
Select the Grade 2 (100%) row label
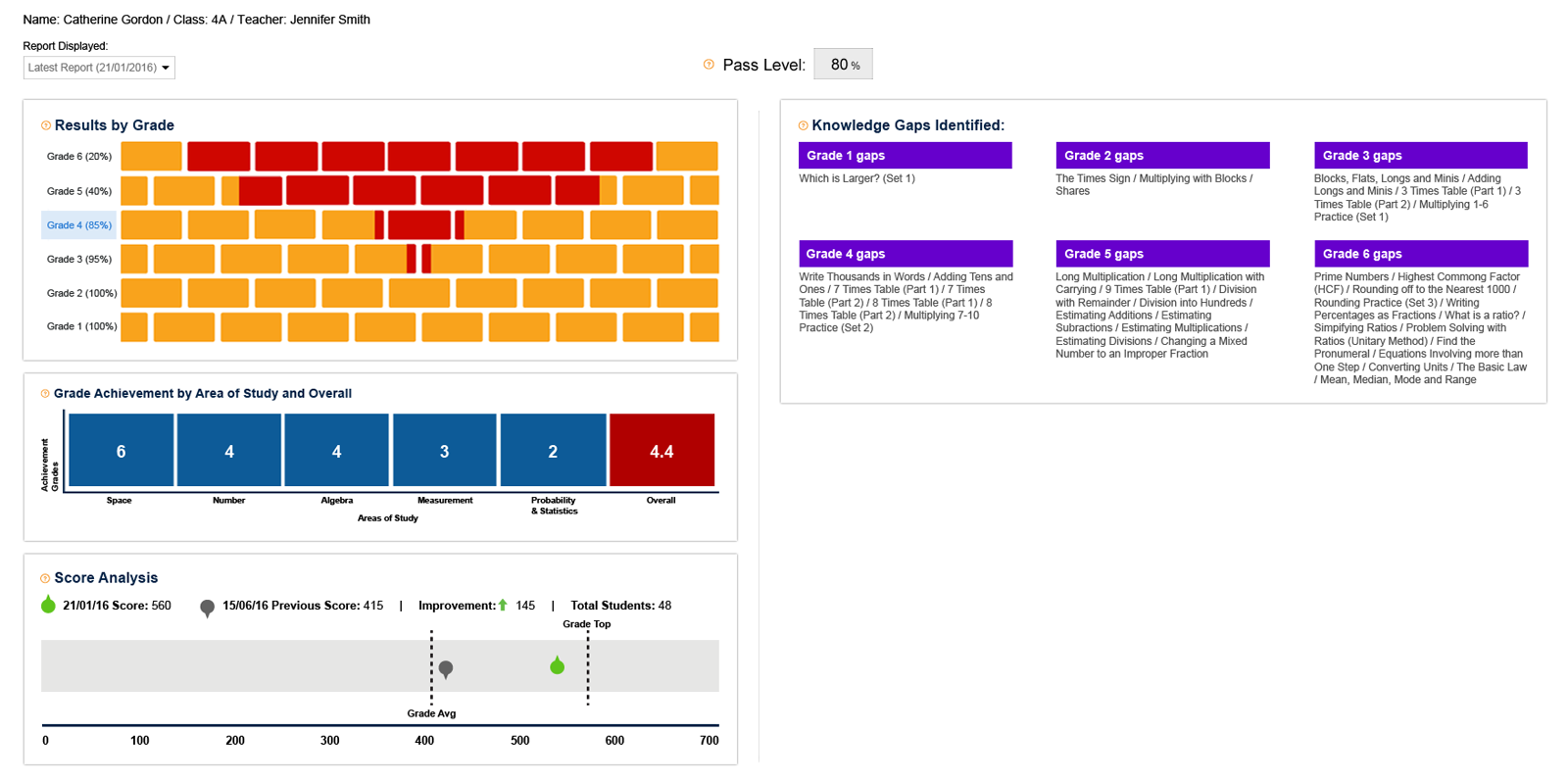(81, 293)
